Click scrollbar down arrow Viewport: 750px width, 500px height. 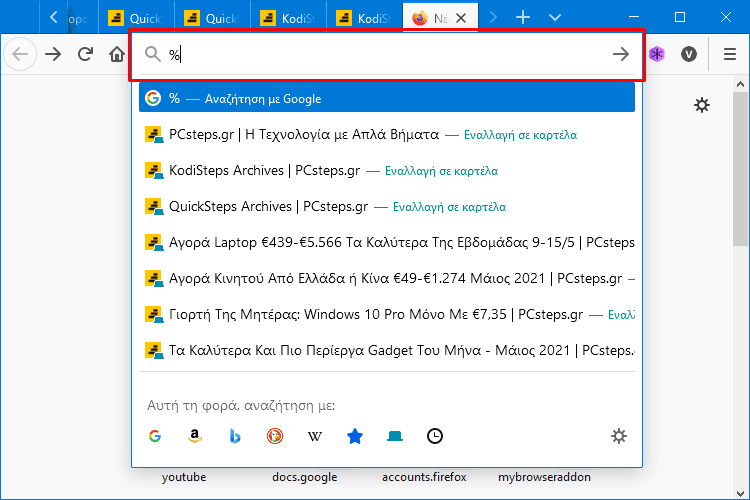pos(740,493)
